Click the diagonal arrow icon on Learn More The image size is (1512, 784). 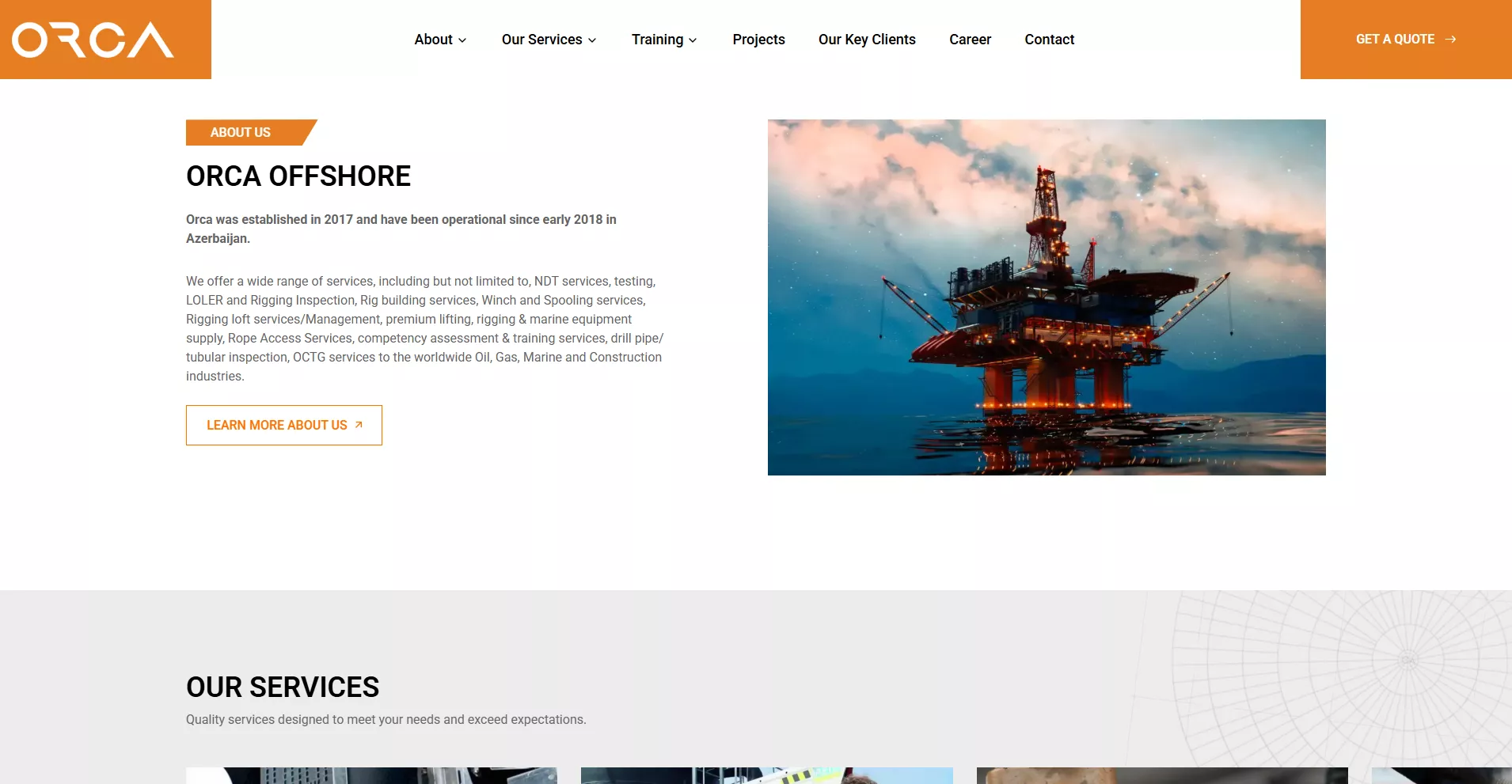click(x=359, y=425)
